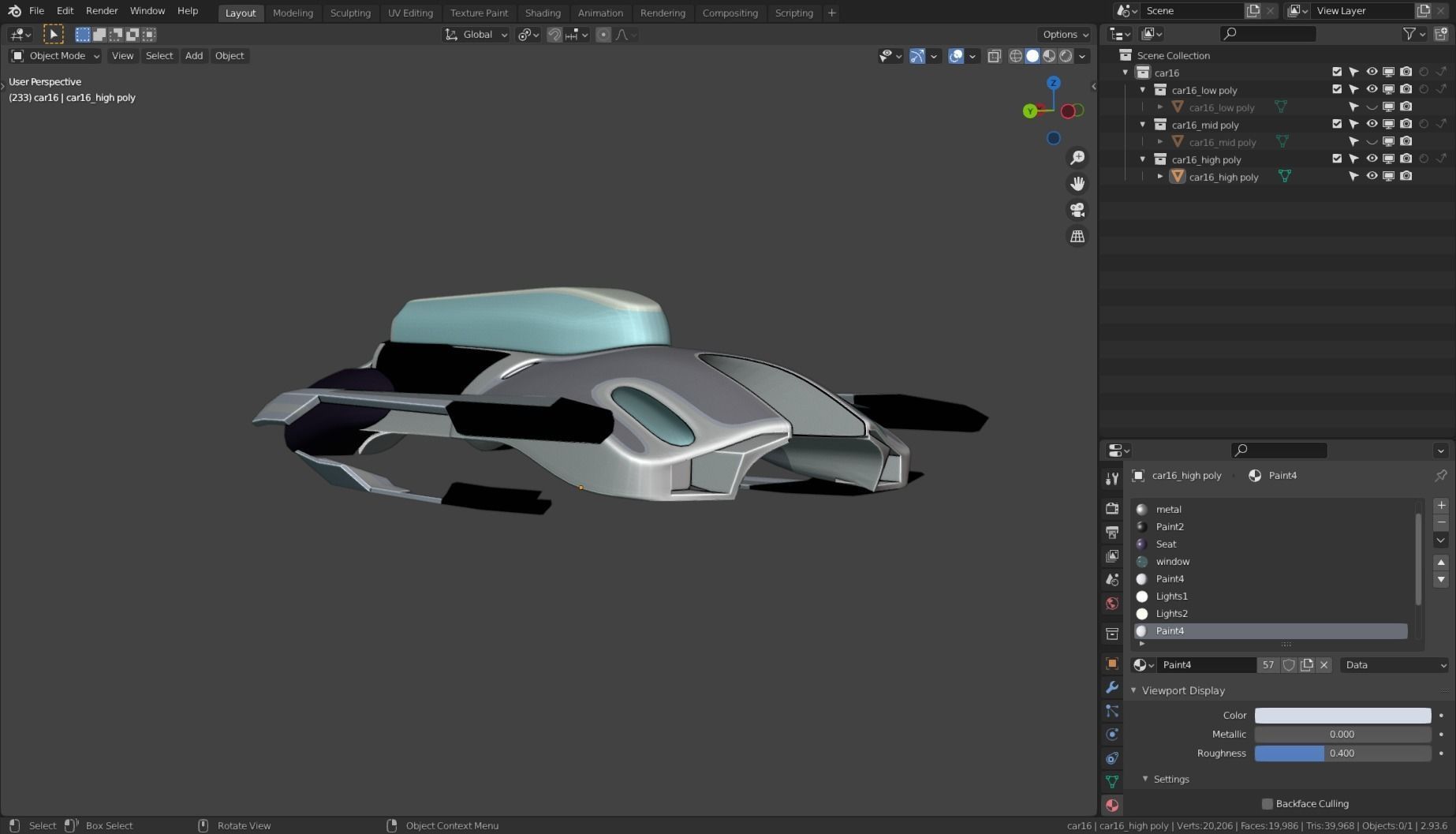This screenshot has width=1456, height=834.
Task: Open the Render properties tab
Action: (x=1112, y=508)
